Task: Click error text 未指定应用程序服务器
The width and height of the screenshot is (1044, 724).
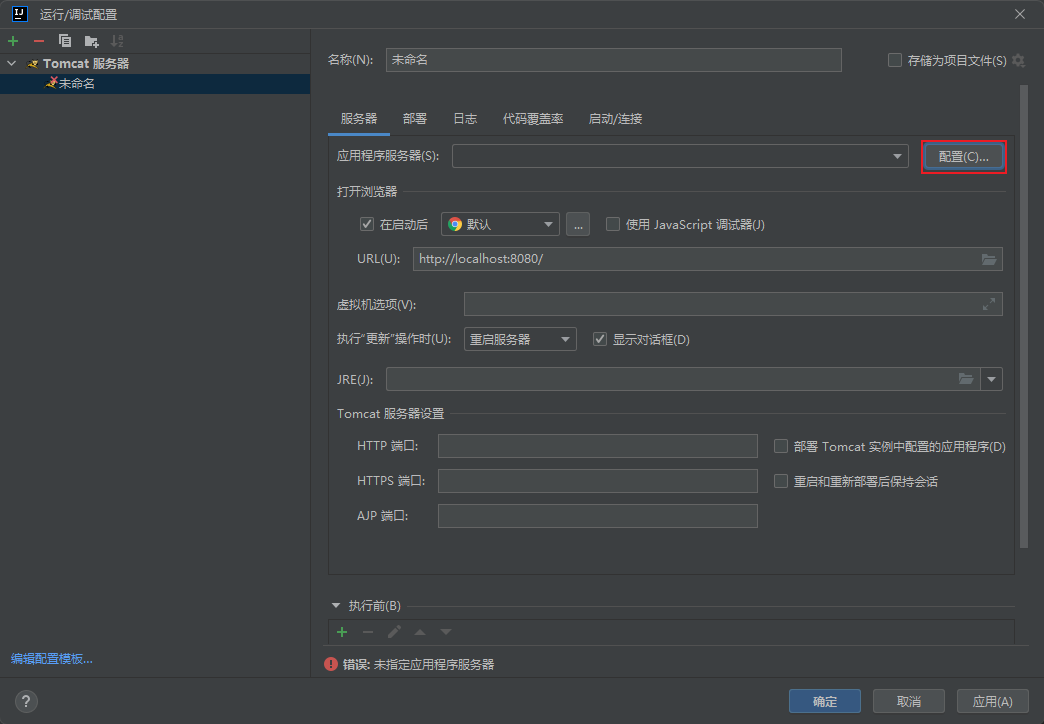Action: tap(433, 664)
